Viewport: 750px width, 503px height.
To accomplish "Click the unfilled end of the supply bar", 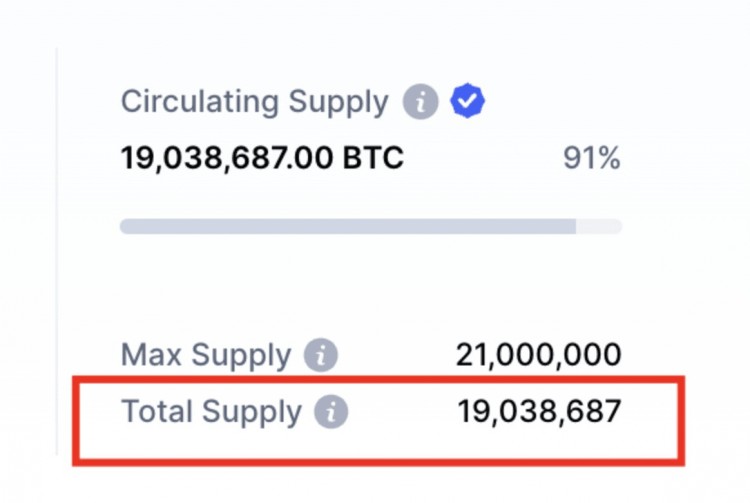I will click(x=600, y=226).
